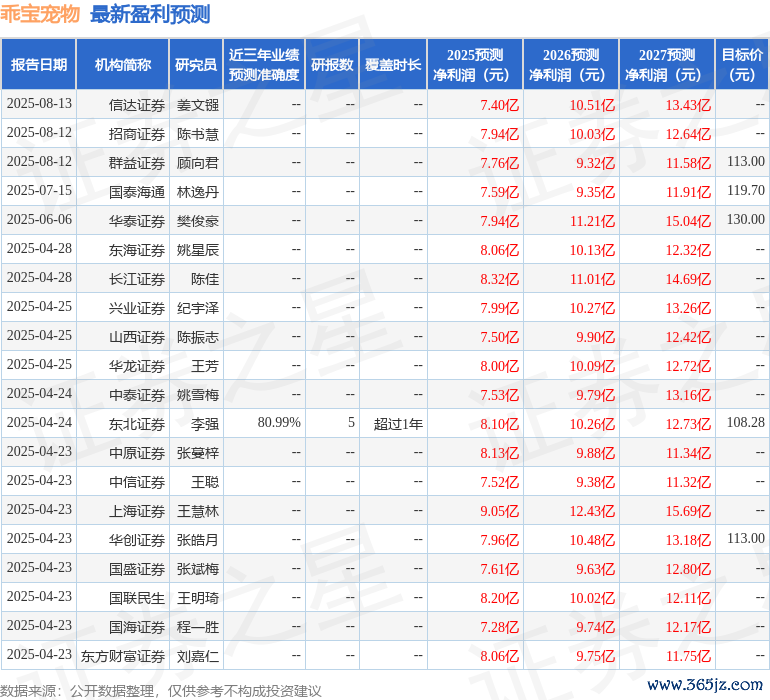Click the 2025-06-06 date cell
The width and height of the screenshot is (770, 700).
[39, 220]
